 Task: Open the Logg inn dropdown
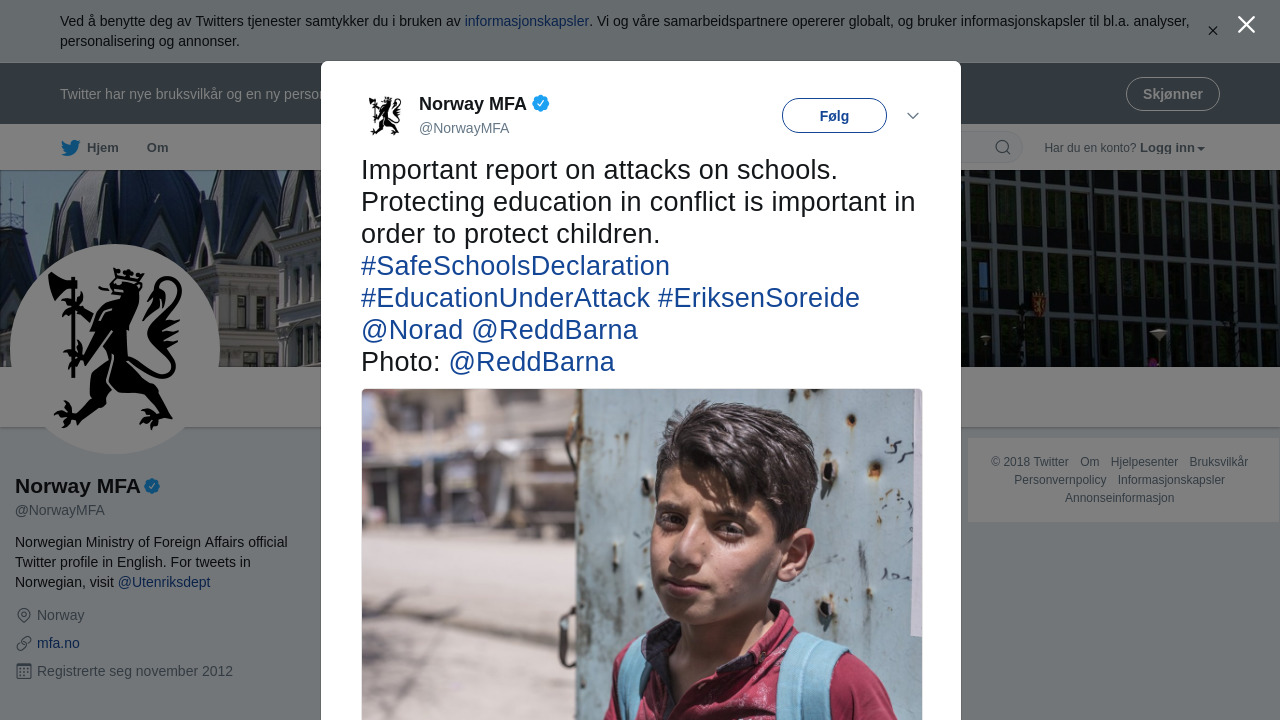[1172, 148]
